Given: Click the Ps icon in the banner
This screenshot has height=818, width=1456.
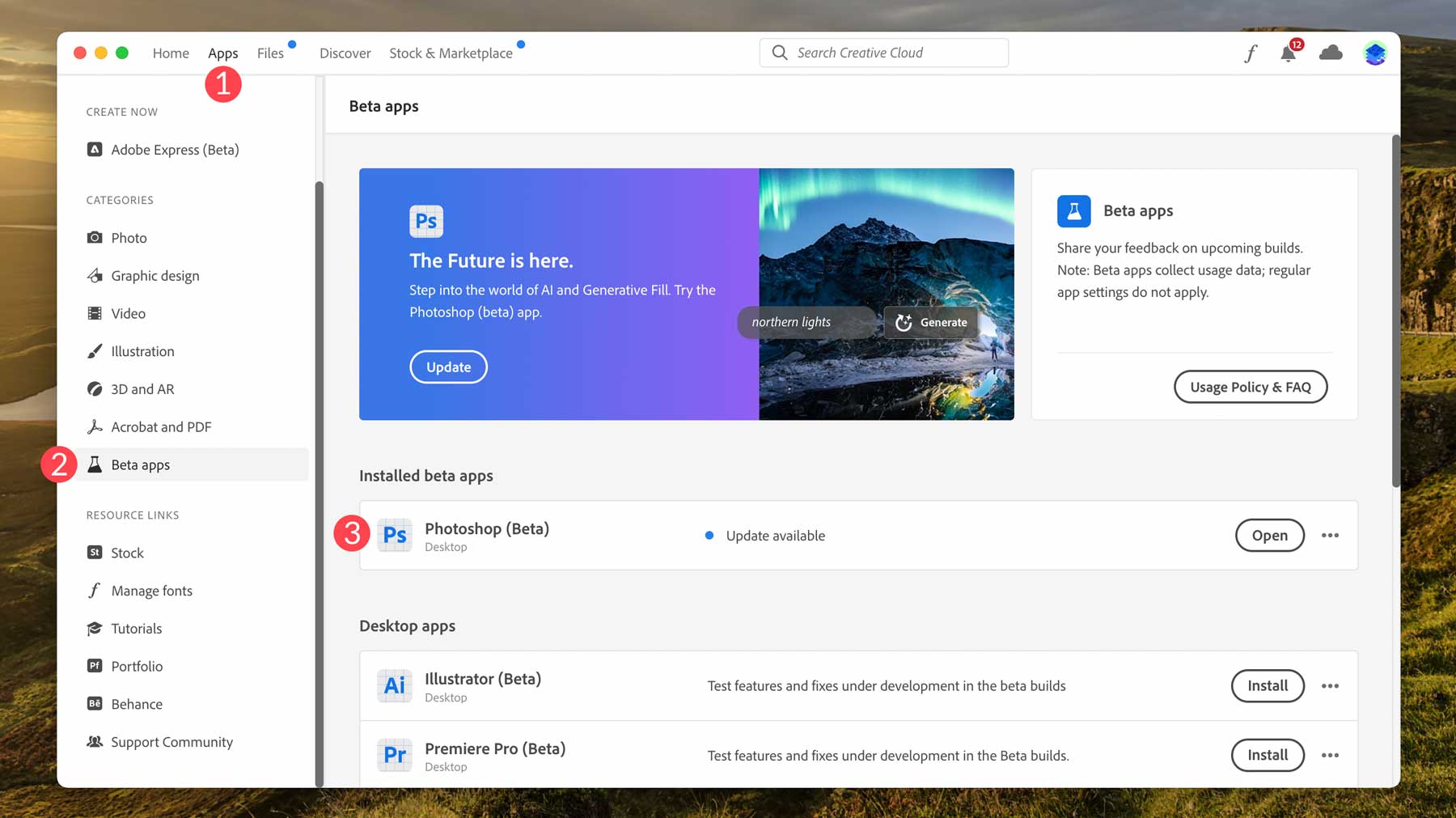Looking at the screenshot, I should [x=426, y=221].
